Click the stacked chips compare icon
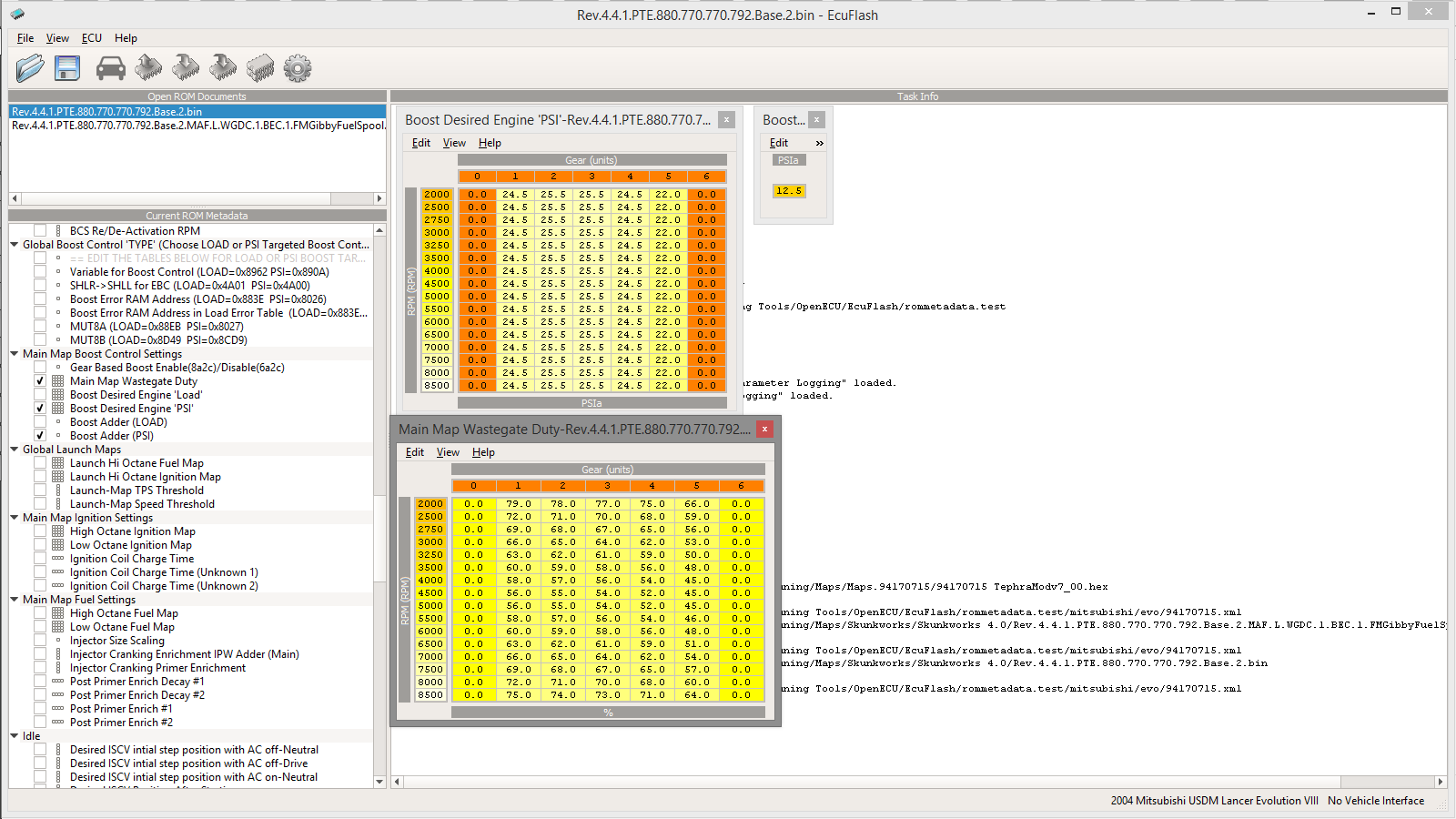The width and height of the screenshot is (1456, 819). (259, 68)
